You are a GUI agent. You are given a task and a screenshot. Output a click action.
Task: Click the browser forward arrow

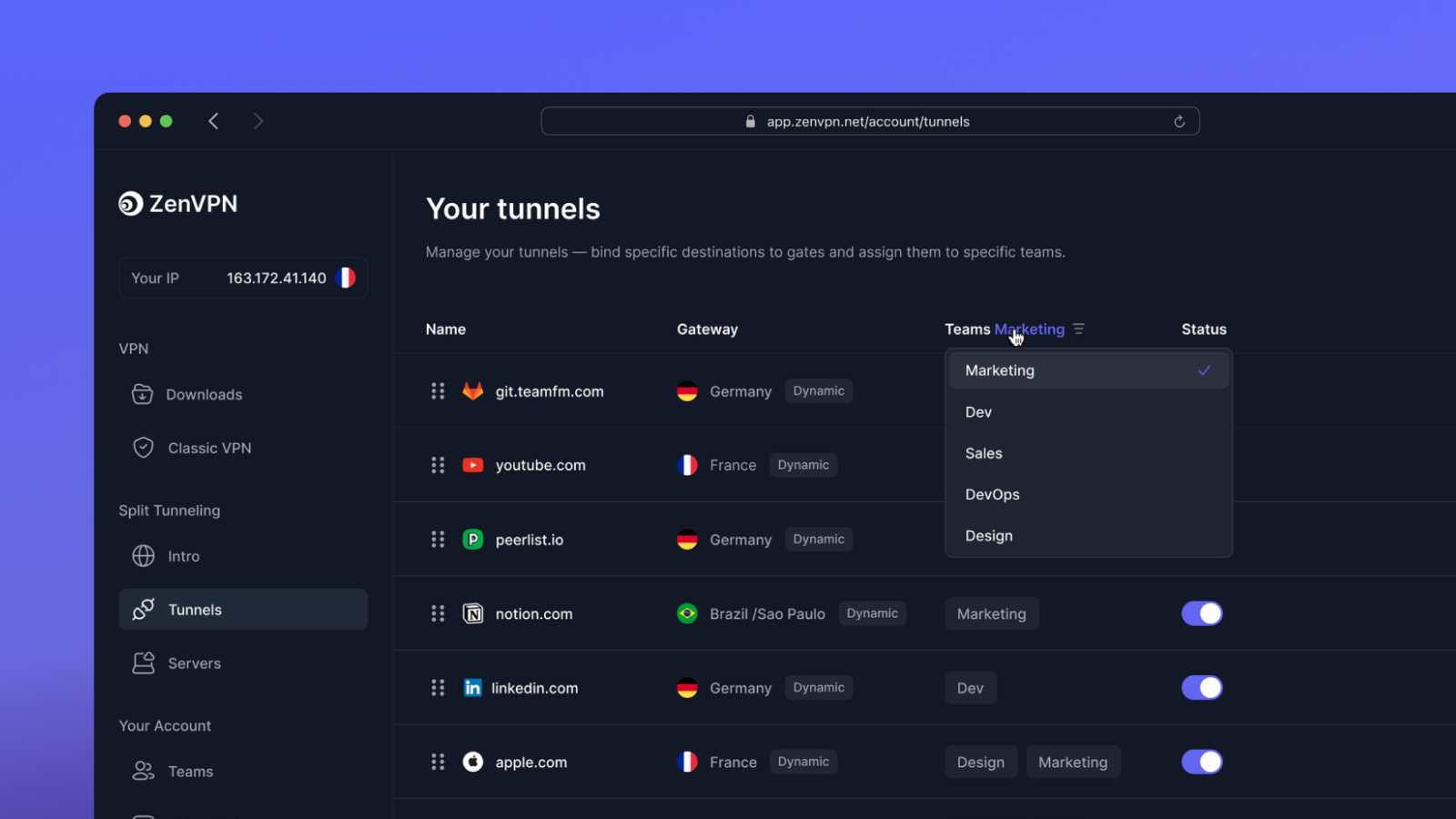258,121
